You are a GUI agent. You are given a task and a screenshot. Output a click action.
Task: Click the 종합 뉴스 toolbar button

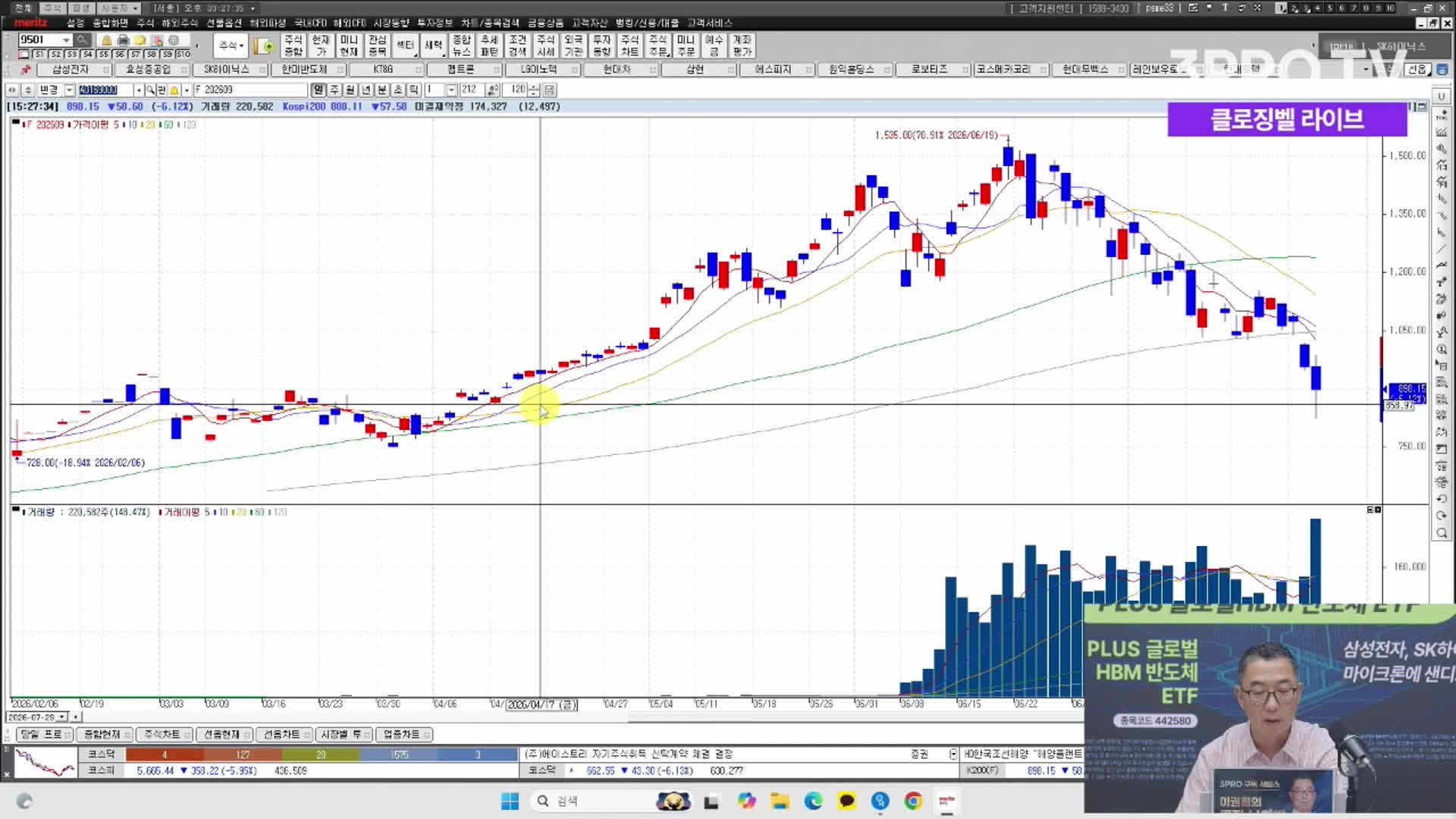[461, 45]
